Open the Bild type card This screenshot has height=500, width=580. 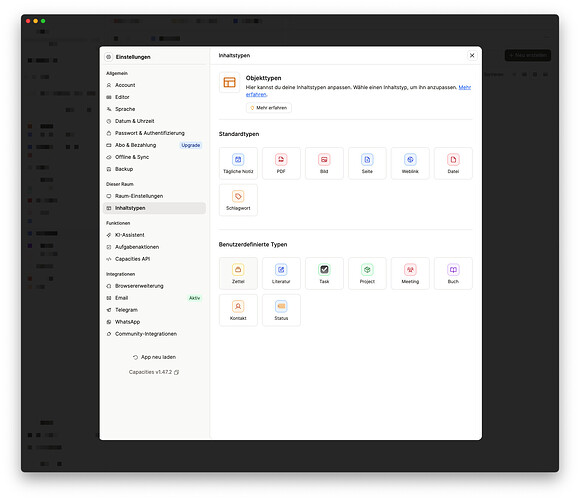(324, 163)
